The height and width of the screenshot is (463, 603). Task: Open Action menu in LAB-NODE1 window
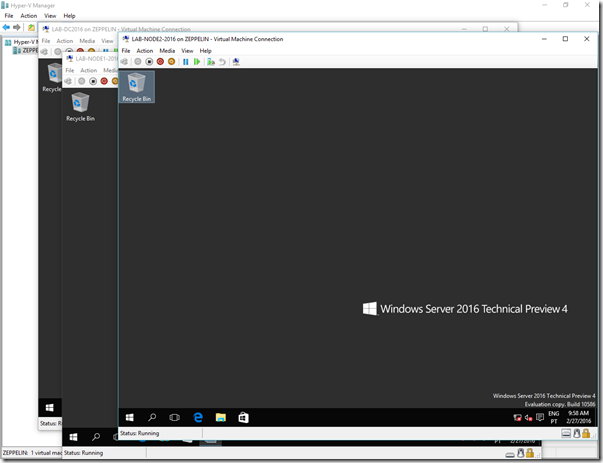[x=88, y=70]
